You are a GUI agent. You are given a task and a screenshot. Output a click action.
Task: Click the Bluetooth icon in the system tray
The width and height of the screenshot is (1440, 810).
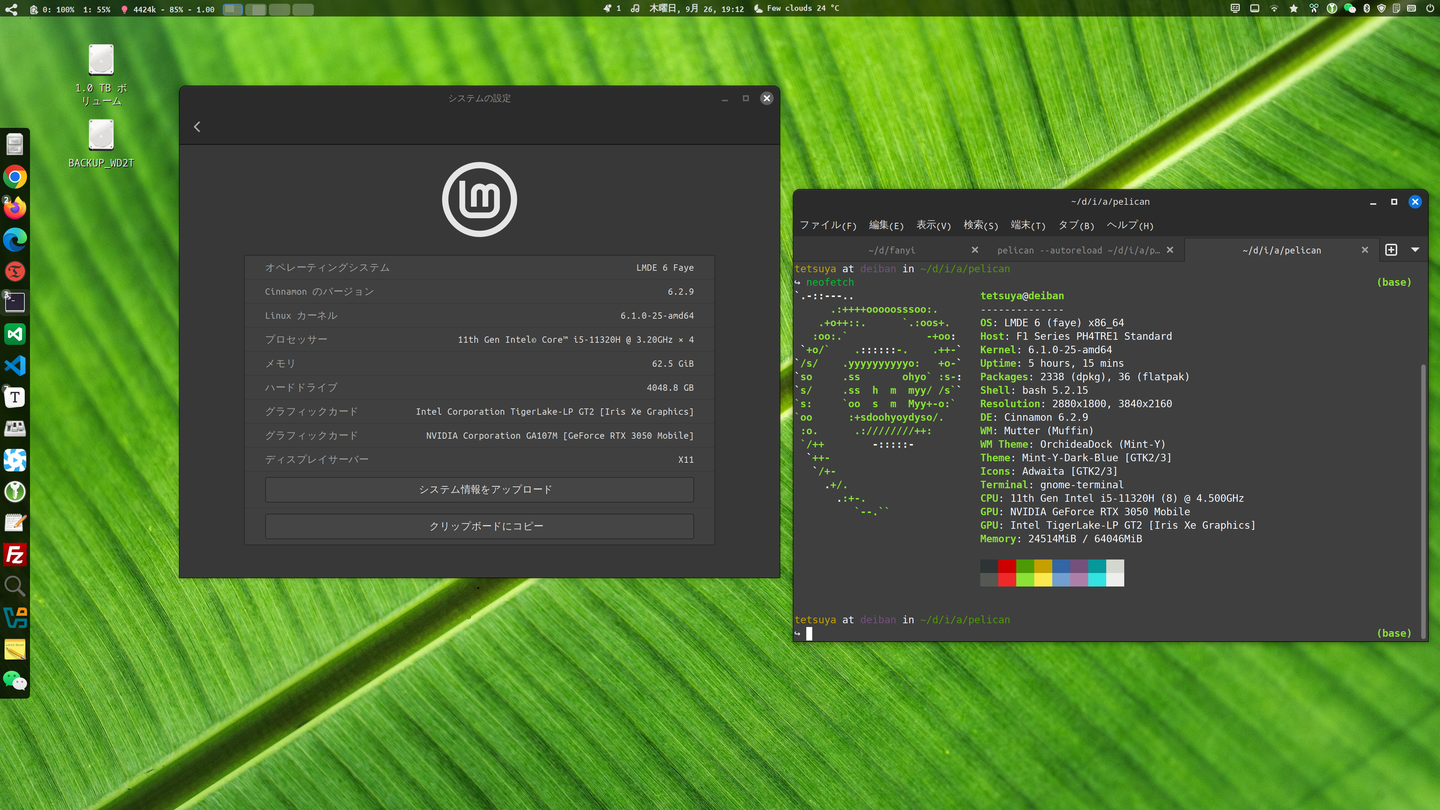click(1366, 8)
